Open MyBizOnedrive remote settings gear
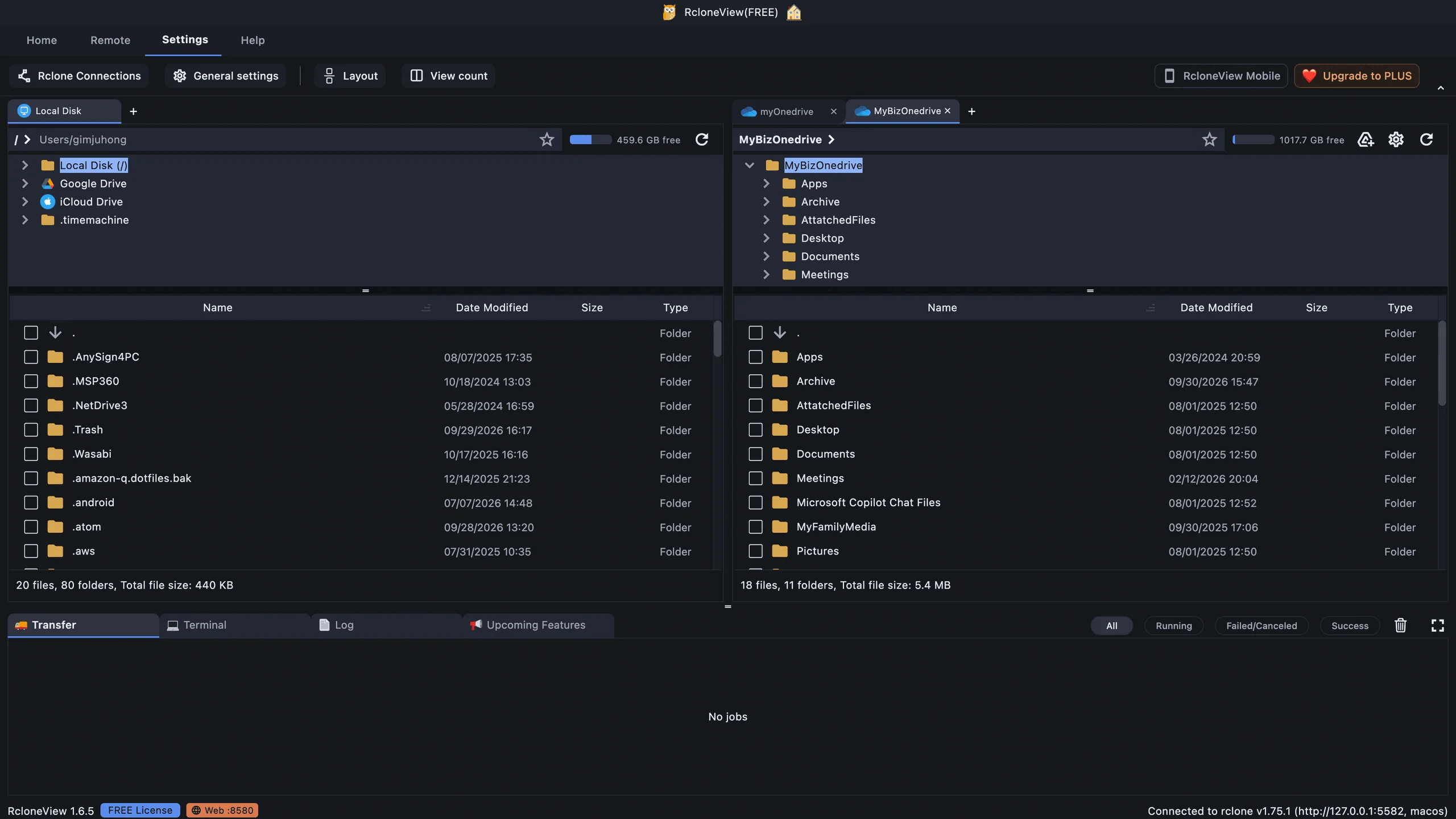Image resolution: width=1456 pixels, height=819 pixels. click(1396, 139)
